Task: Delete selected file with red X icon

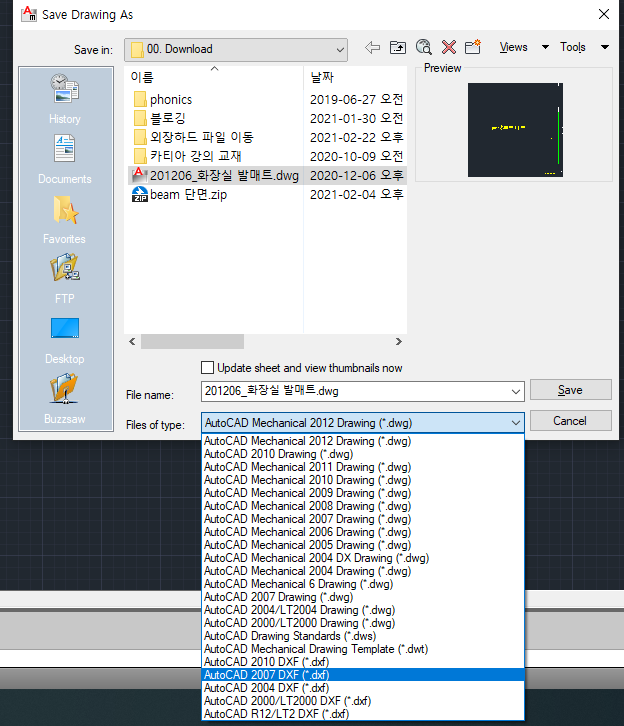Action: (449, 47)
